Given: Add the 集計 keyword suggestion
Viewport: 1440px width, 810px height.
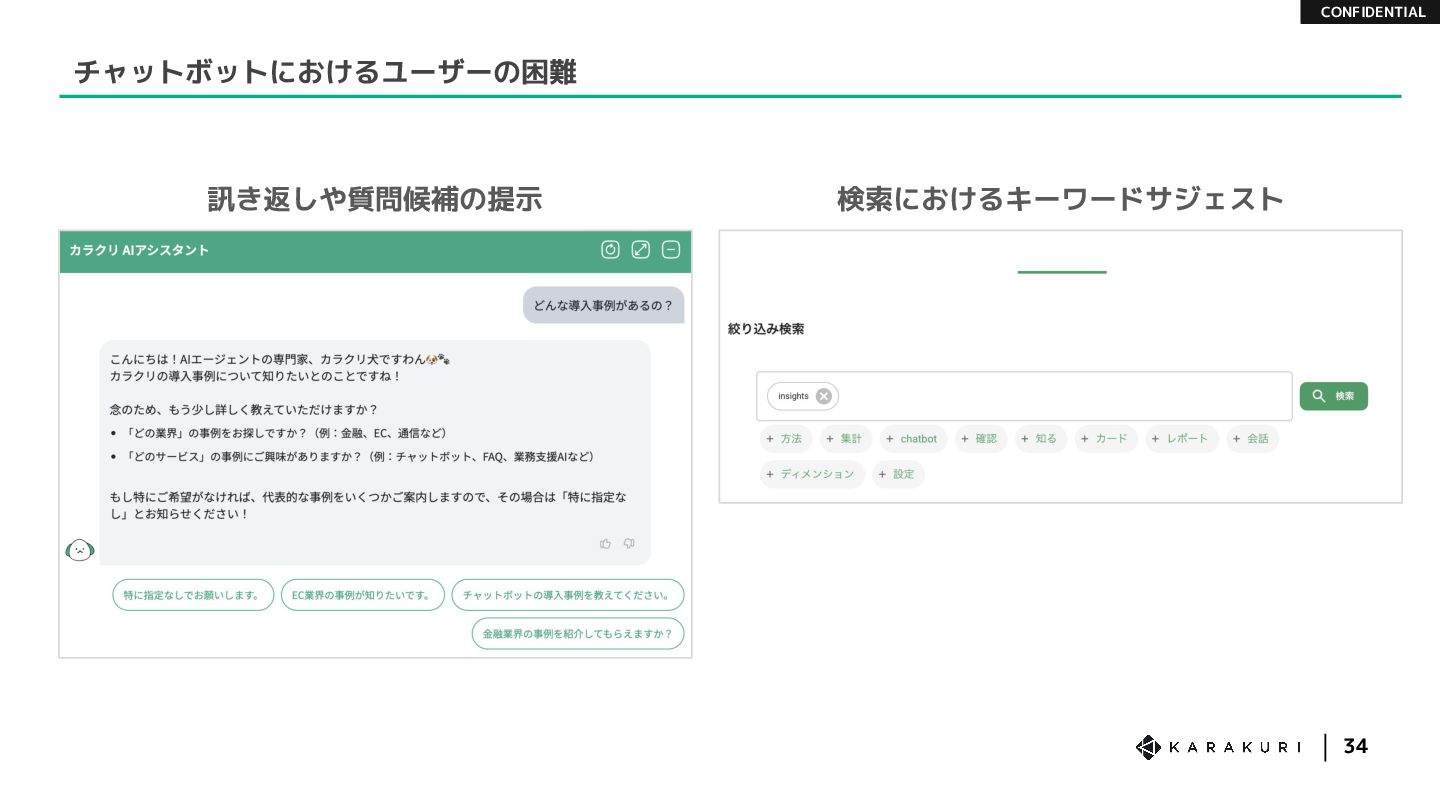Looking at the screenshot, I should coord(845,439).
